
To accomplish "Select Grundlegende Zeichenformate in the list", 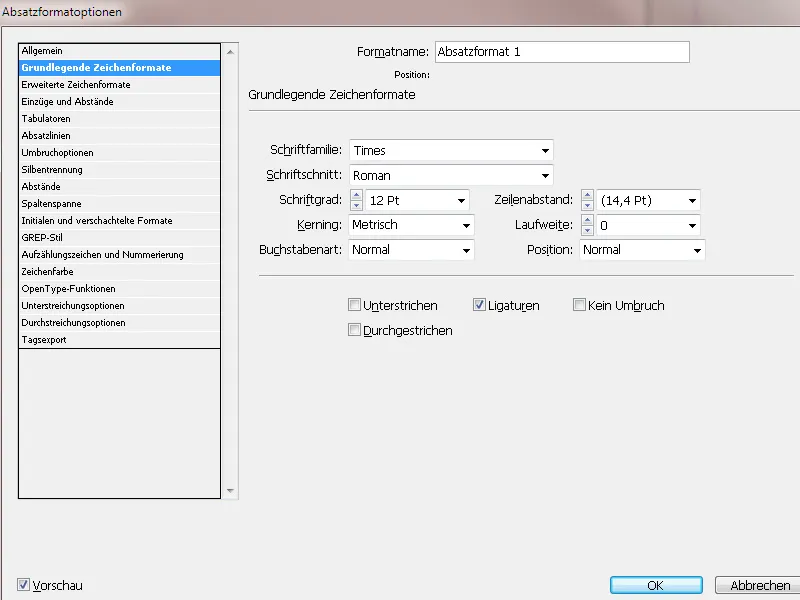I will coord(119,67).
